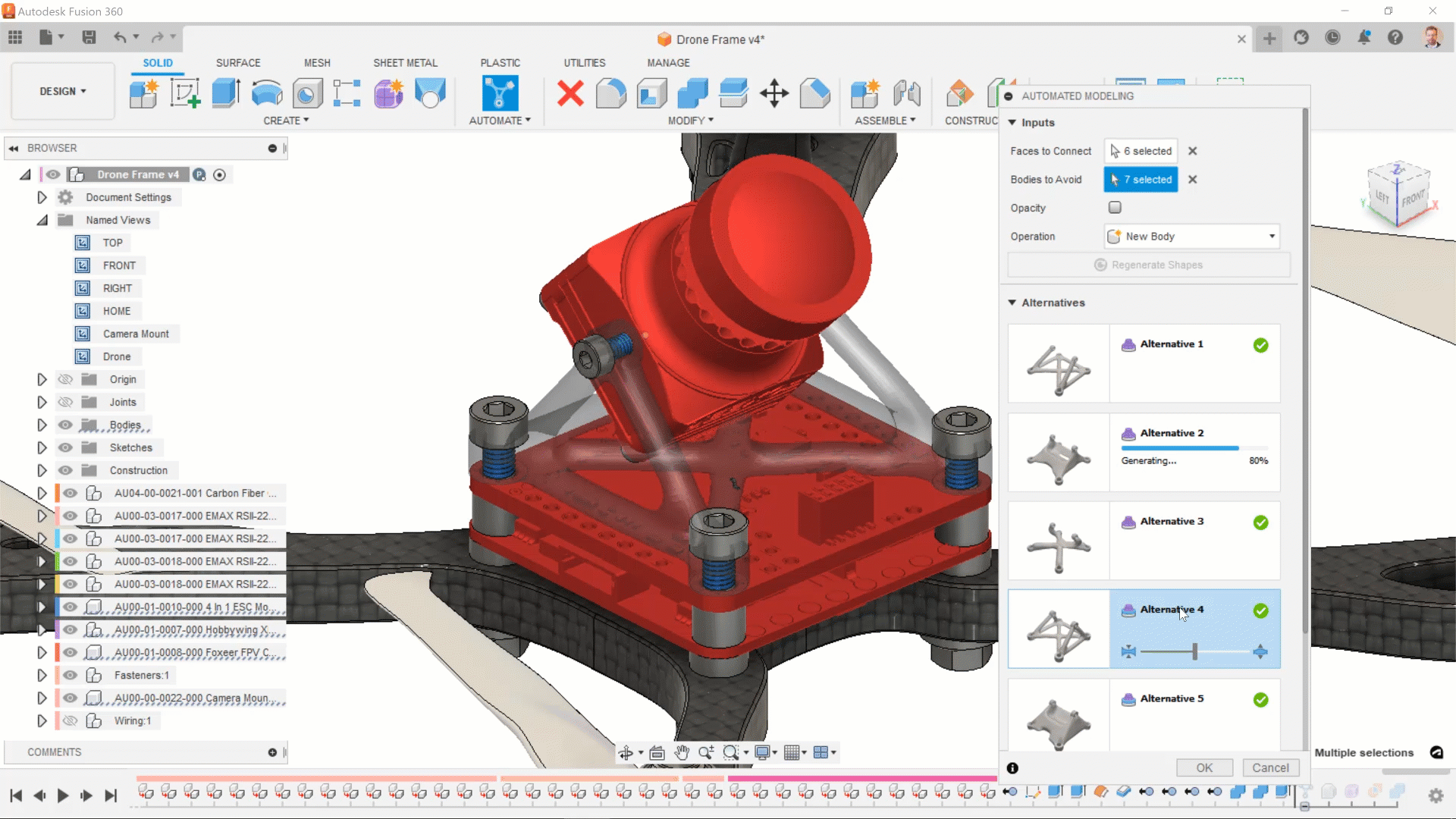Select the Alternative 1 thumbnail
The image size is (1456, 819).
(x=1059, y=364)
